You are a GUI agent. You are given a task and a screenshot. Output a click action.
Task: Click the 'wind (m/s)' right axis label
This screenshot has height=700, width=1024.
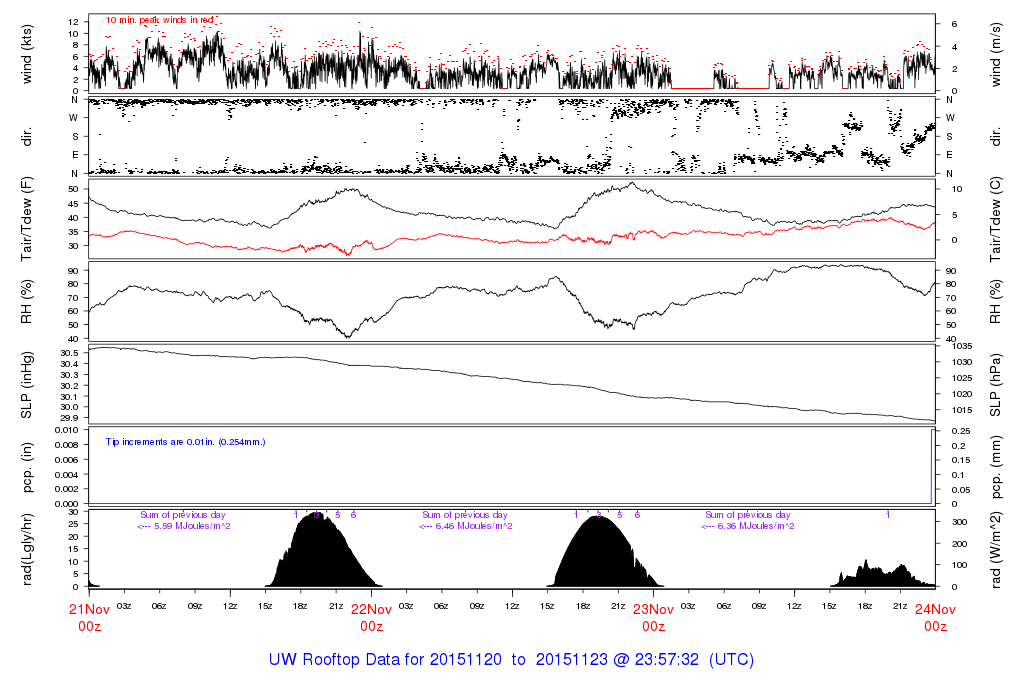pos(997,52)
